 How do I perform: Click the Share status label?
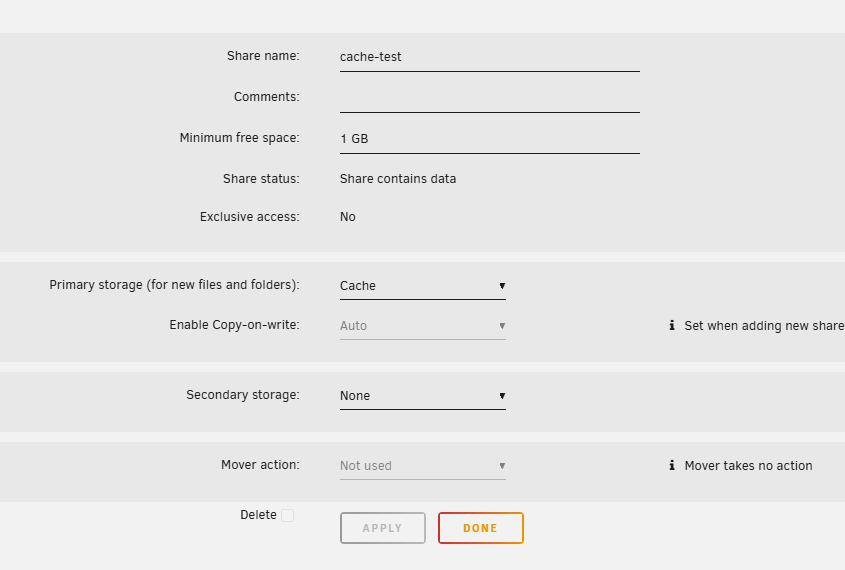261,179
